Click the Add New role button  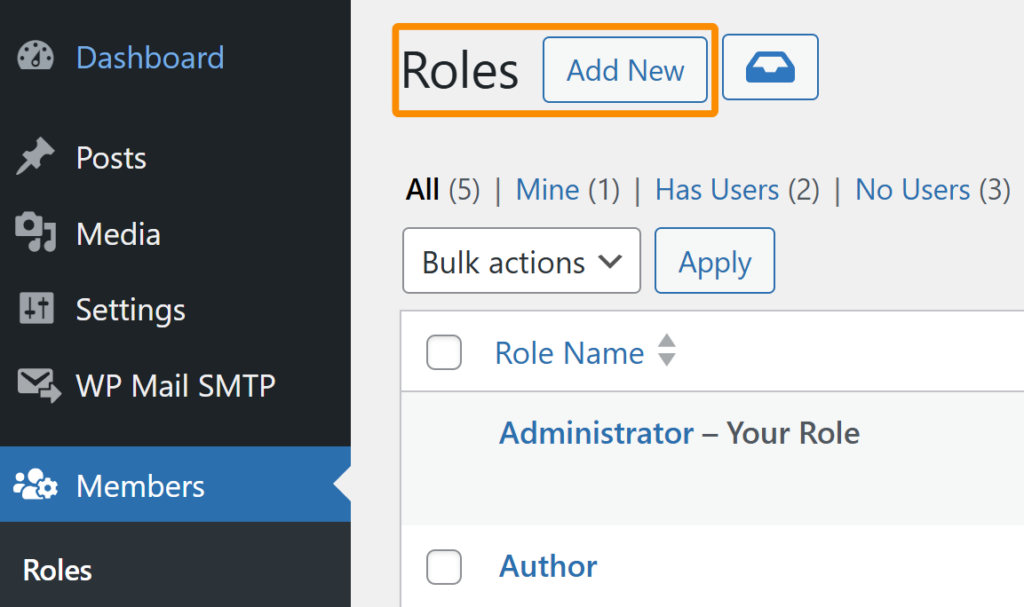(625, 70)
